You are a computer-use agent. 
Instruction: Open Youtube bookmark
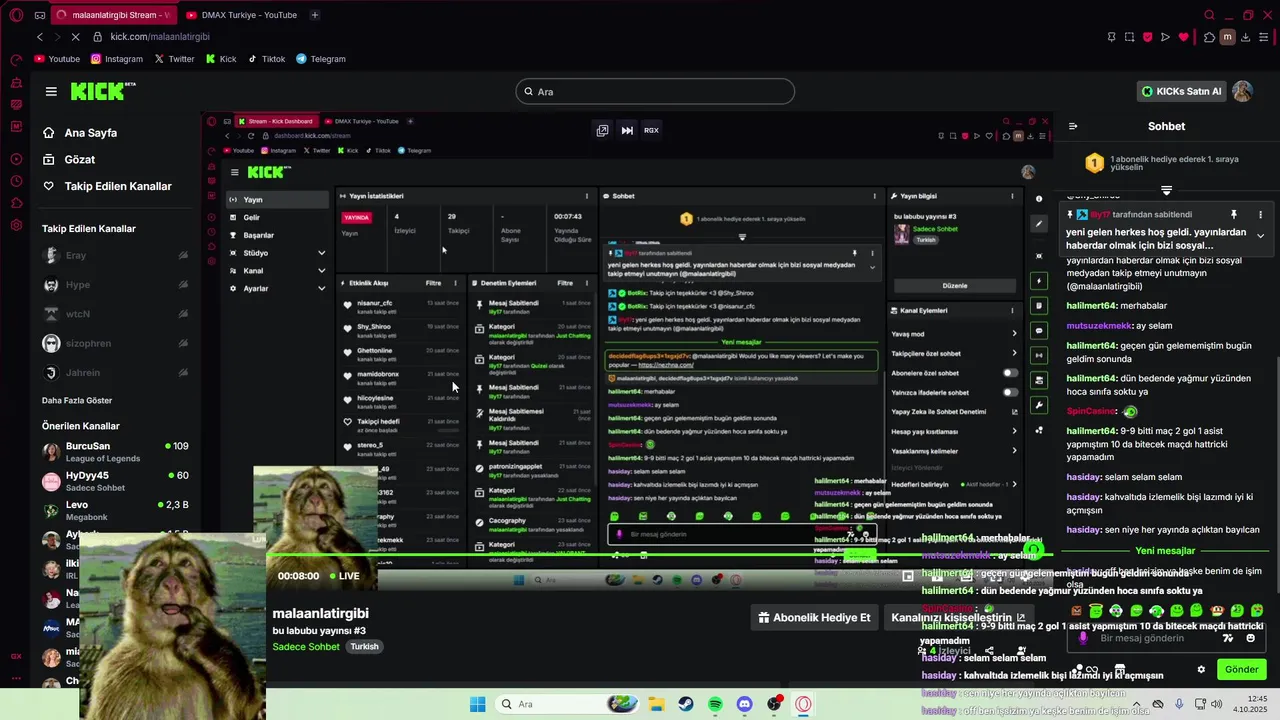click(57, 59)
